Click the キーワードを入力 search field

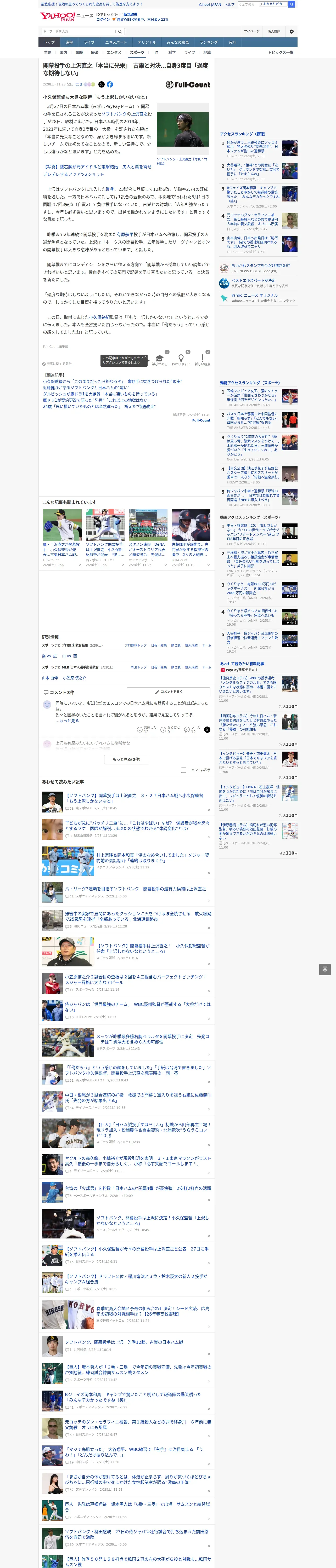click(79, 32)
